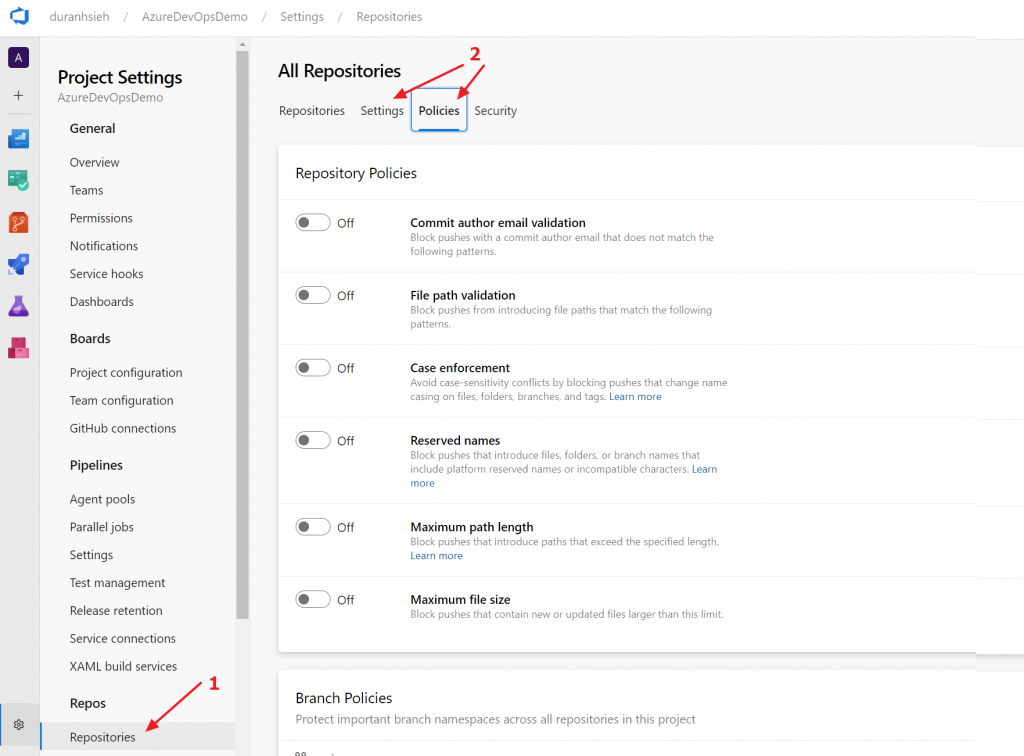Viewport: 1024px width, 756px height.
Task: Open the AzureDevOpsDemo project avatar icon
Action: pyautogui.click(x=18, y=57)
